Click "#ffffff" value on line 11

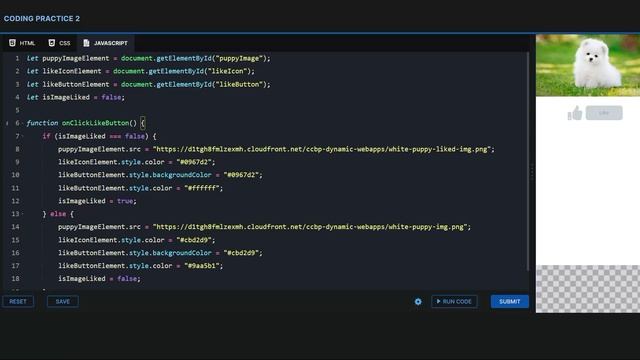(202, 188)
